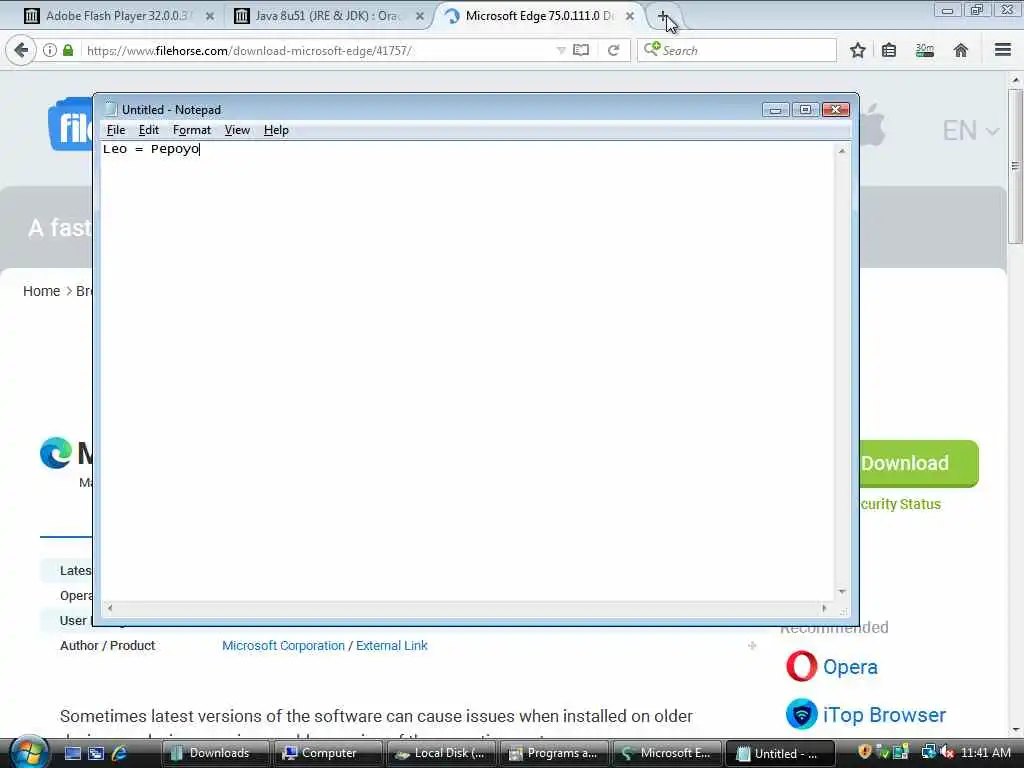Click the 30m toolbar icon

coord(925,50)
